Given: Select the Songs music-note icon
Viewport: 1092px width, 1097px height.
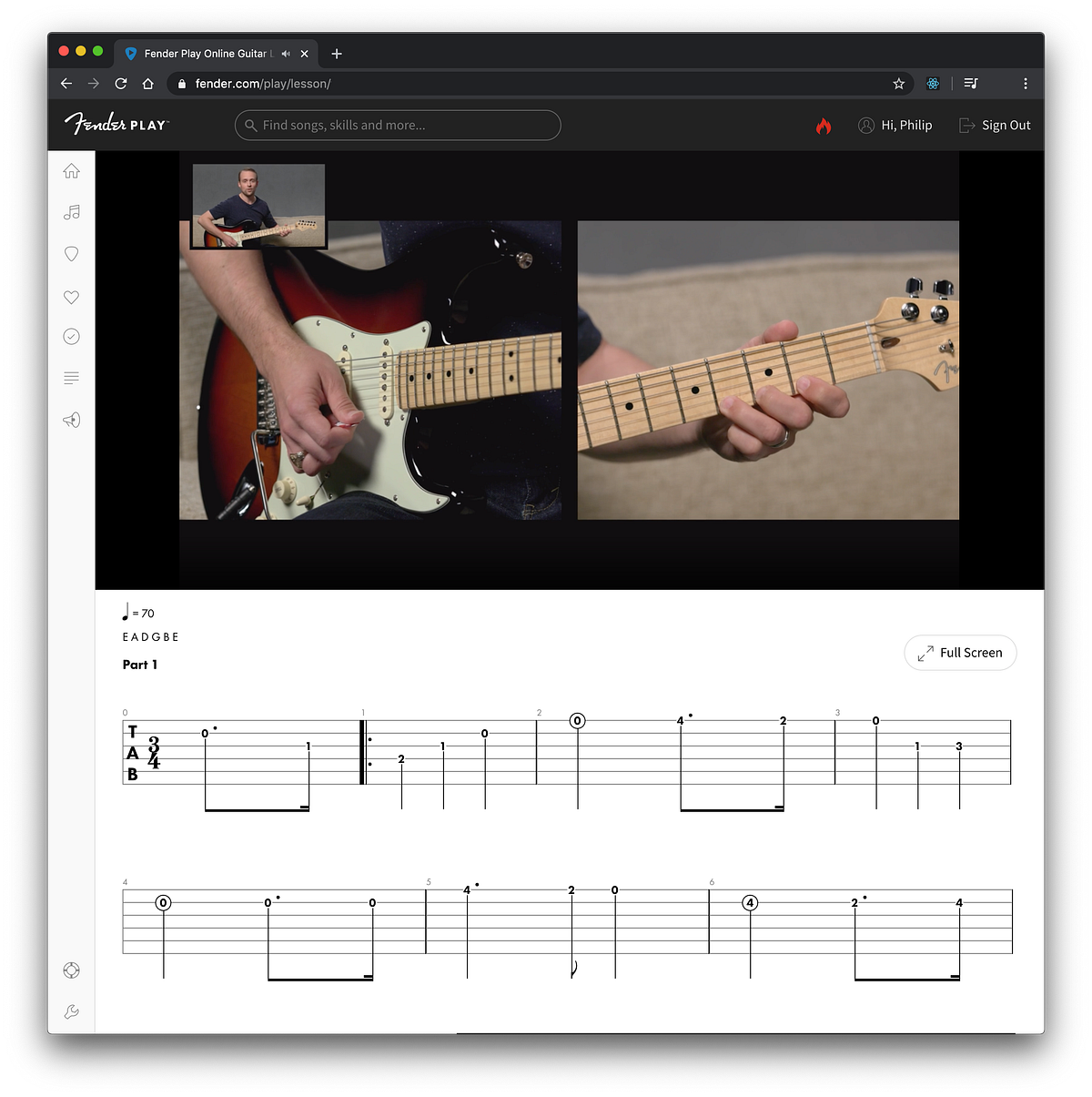Looking at the screenshot, I should pyautogui.click(x=71, y=212).
